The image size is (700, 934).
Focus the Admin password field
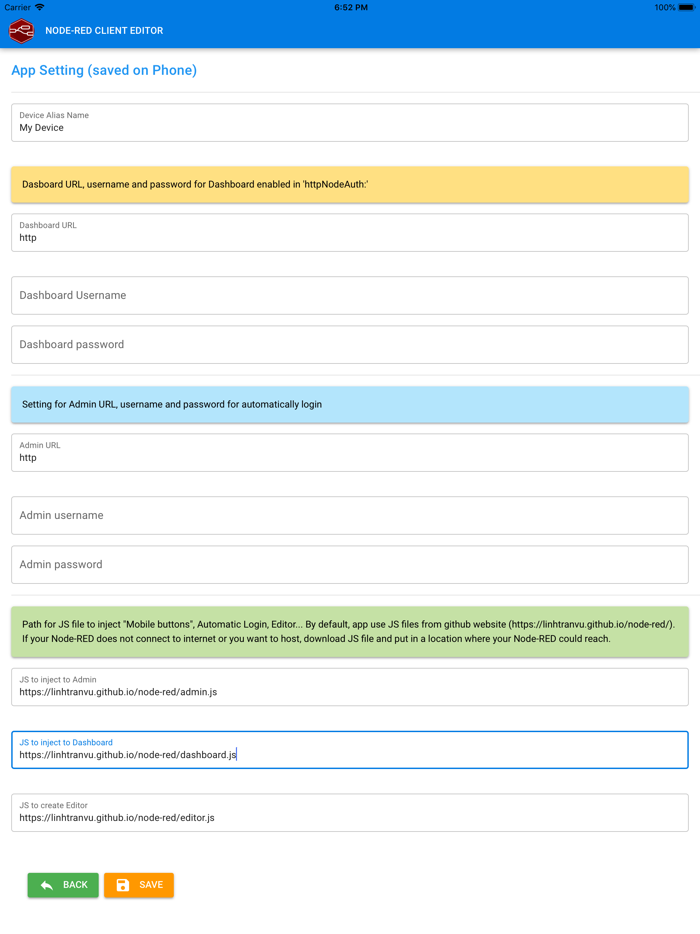click(348, 564)
